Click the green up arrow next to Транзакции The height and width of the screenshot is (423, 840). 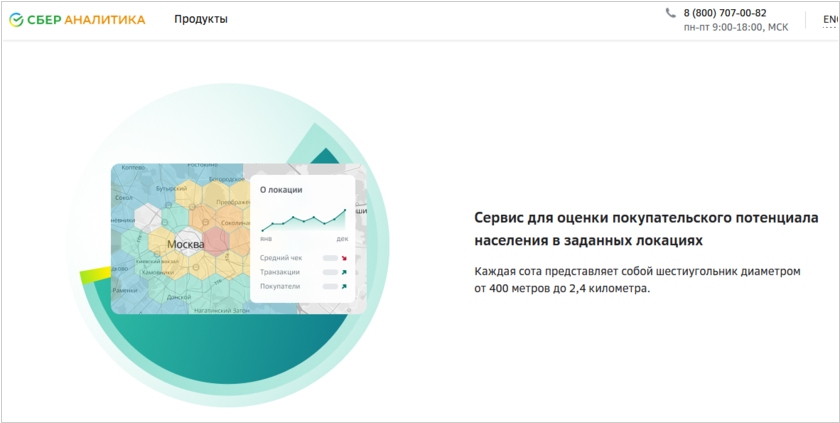tap(344, 272)
